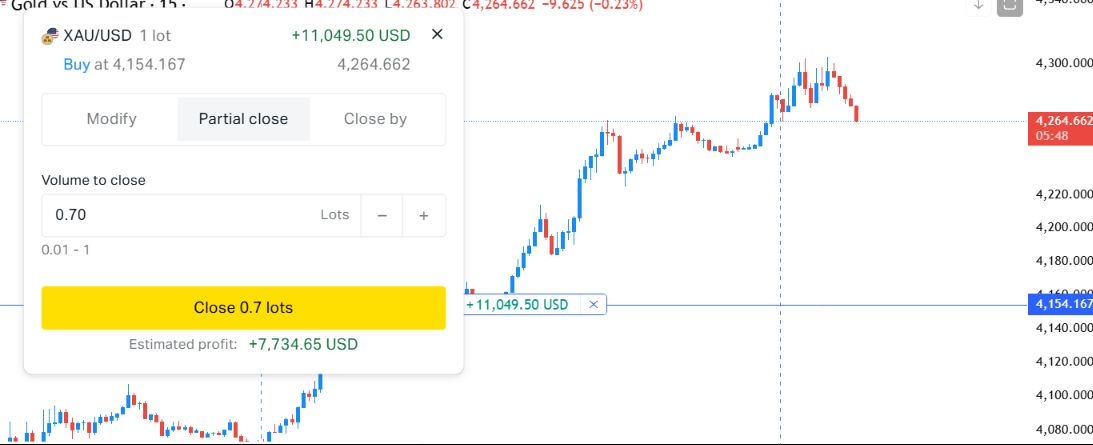This screenshot has height=445, width=1093.
Task: Select the +11,049.50 USD position label on chart
Action: (x=517, y=305)
